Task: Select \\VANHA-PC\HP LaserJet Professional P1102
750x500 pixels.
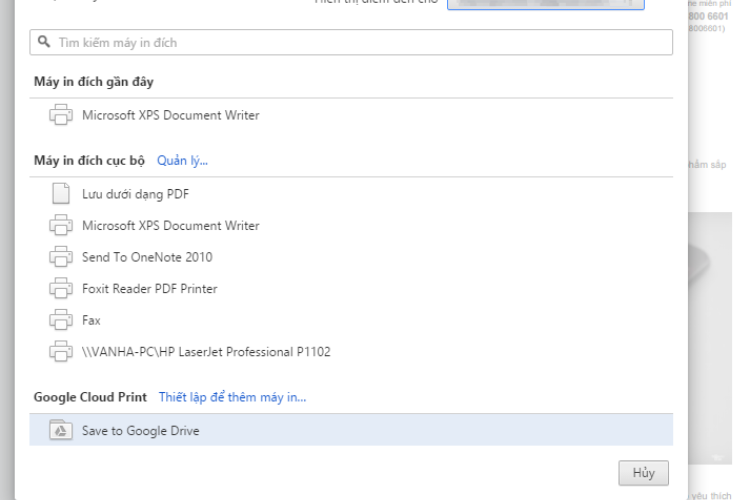Action: pos(351,352)
